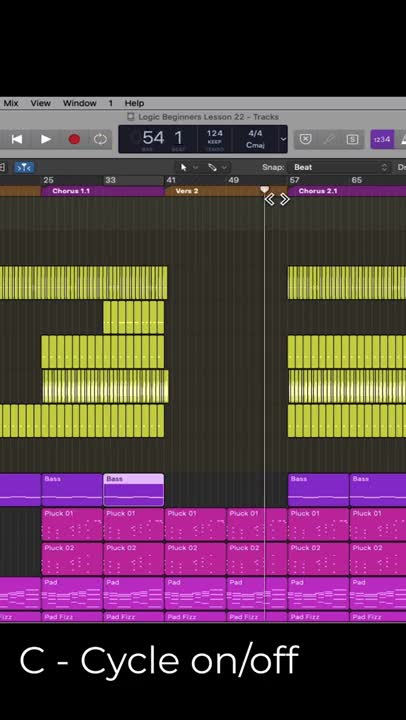Viewport: 406px width, 720px height.
Task: Click the 4/4 time signature
Action: tap(255, 133)
